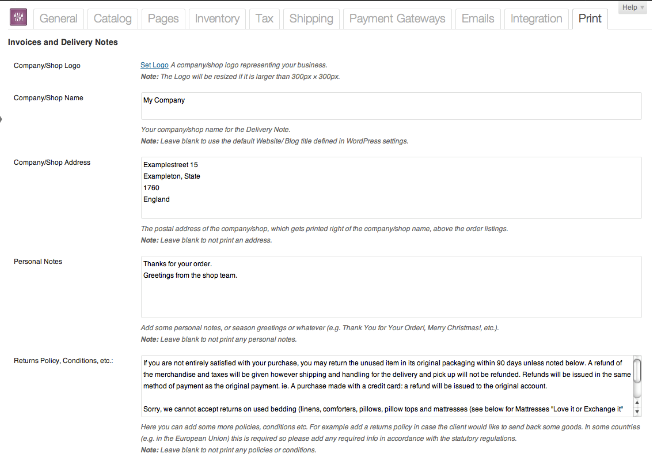Click the 'Exampleton, State' address line
Viewport: 652px width, 461px height.
coord(172,176)
